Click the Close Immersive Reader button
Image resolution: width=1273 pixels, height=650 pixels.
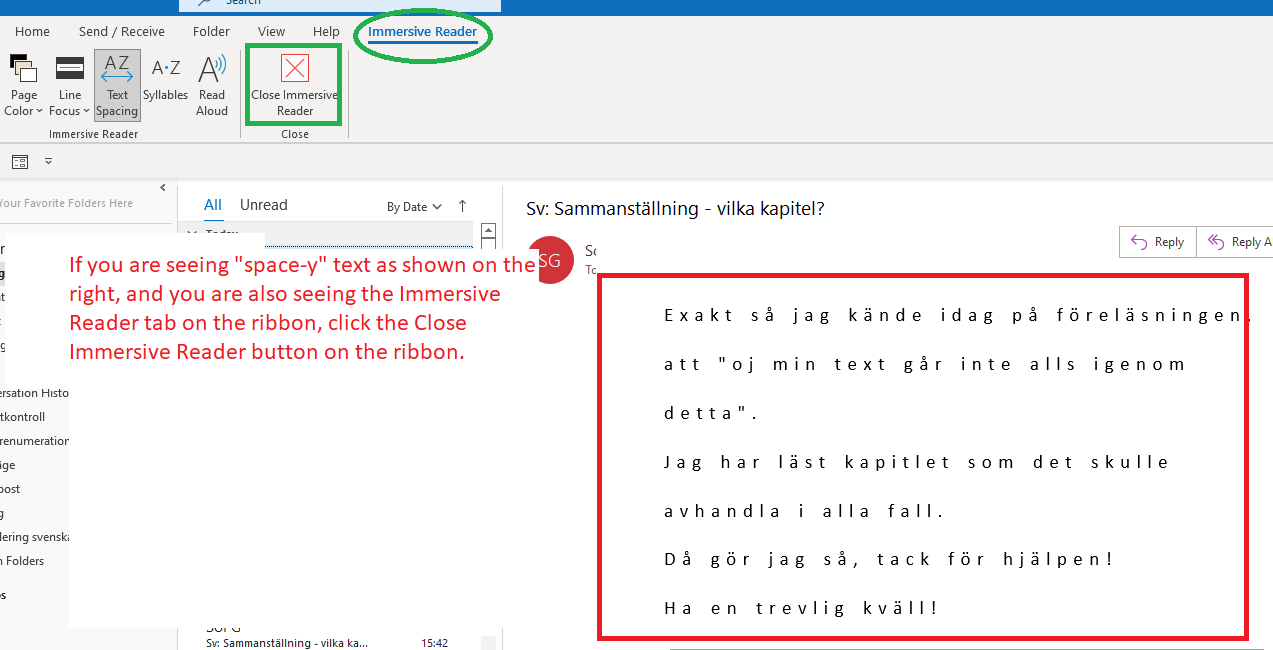[x=293, y=84]
